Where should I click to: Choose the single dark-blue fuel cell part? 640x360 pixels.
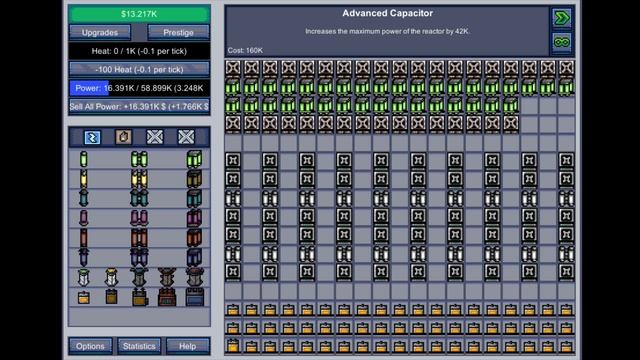point(84,257)
